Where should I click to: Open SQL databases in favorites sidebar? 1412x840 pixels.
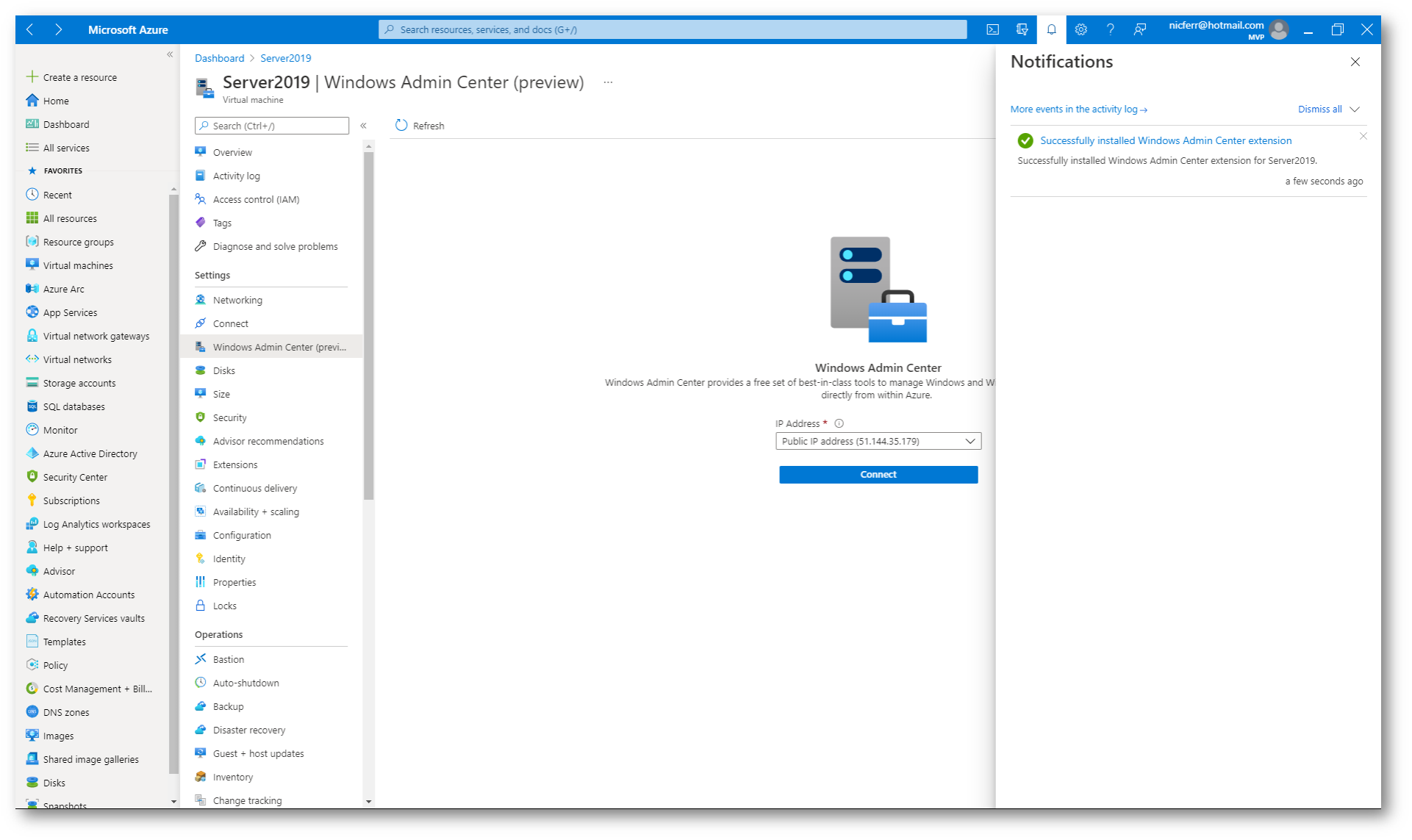point(74,406)
